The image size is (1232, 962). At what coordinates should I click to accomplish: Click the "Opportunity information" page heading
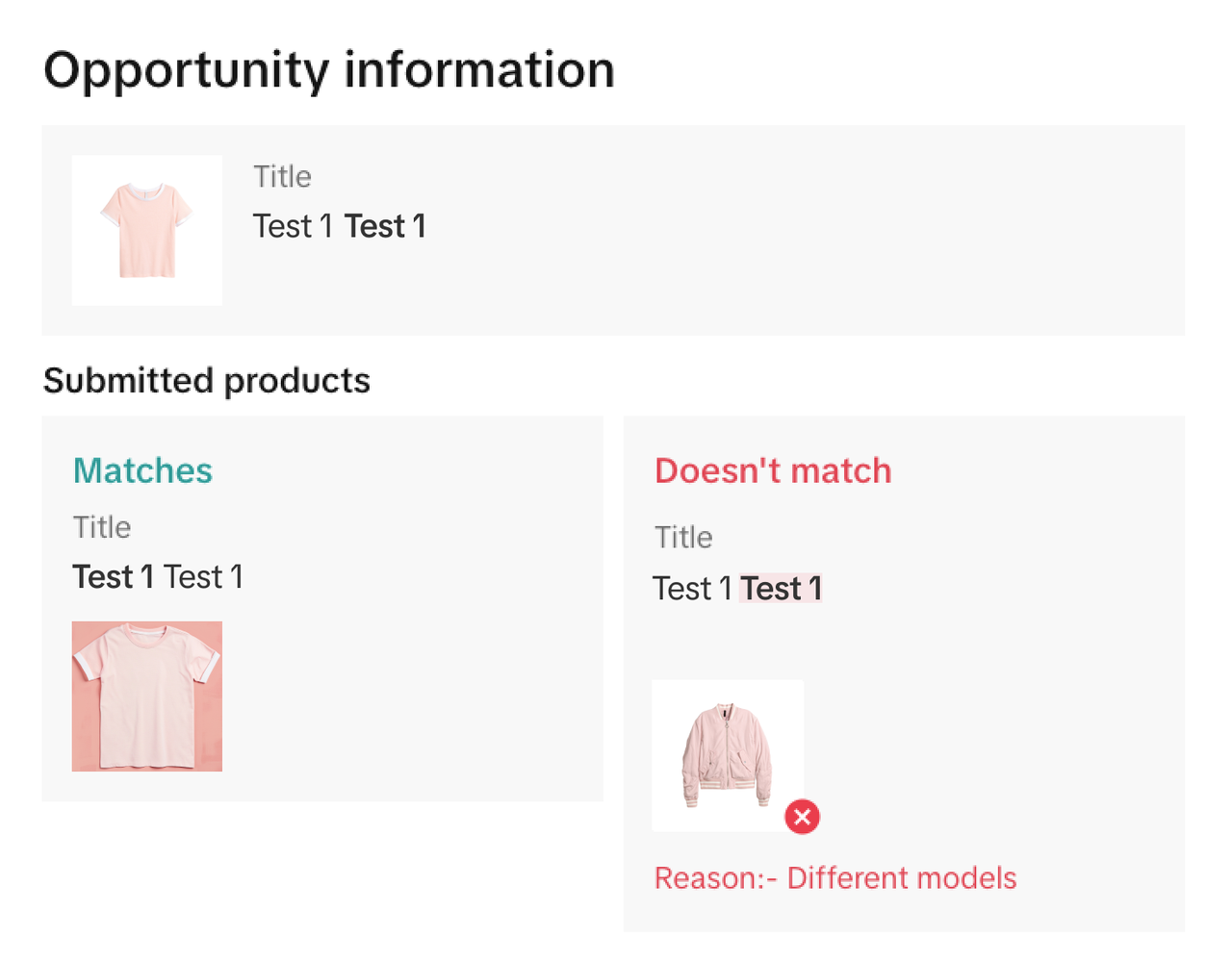tap(329, 70)
